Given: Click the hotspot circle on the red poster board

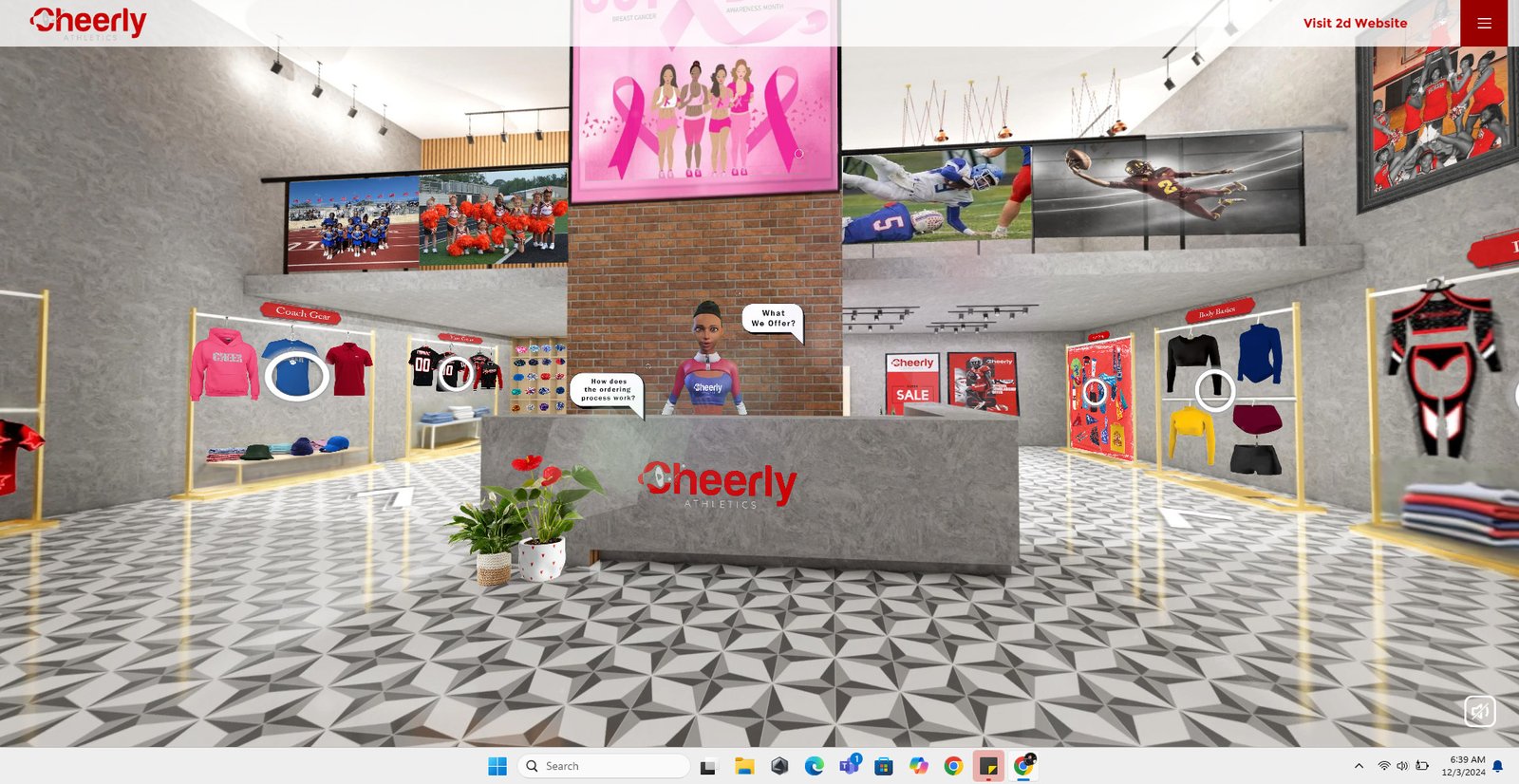Looking at the screenshot, I should click(x=1095, y=391).
